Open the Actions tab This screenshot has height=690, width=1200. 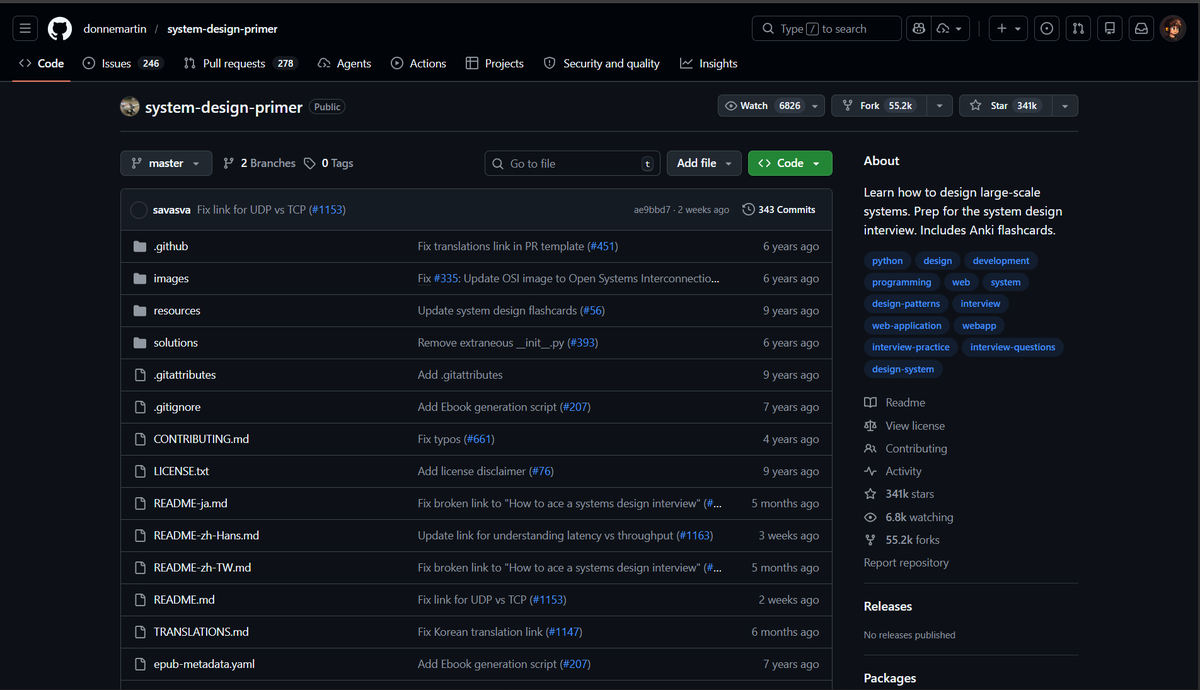pyautogui.click(x=418, y=63)
